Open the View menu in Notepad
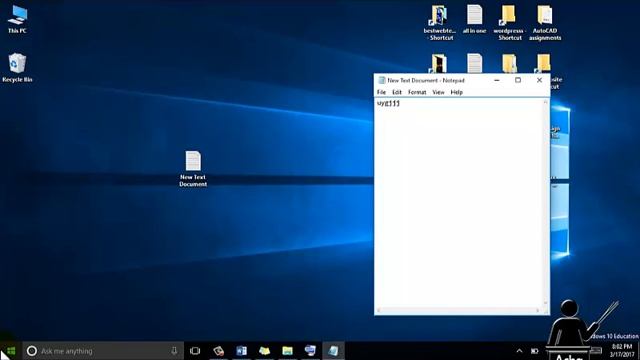This screenshot has width=640, height=360. pyautogui.click(x=438, y=92)
